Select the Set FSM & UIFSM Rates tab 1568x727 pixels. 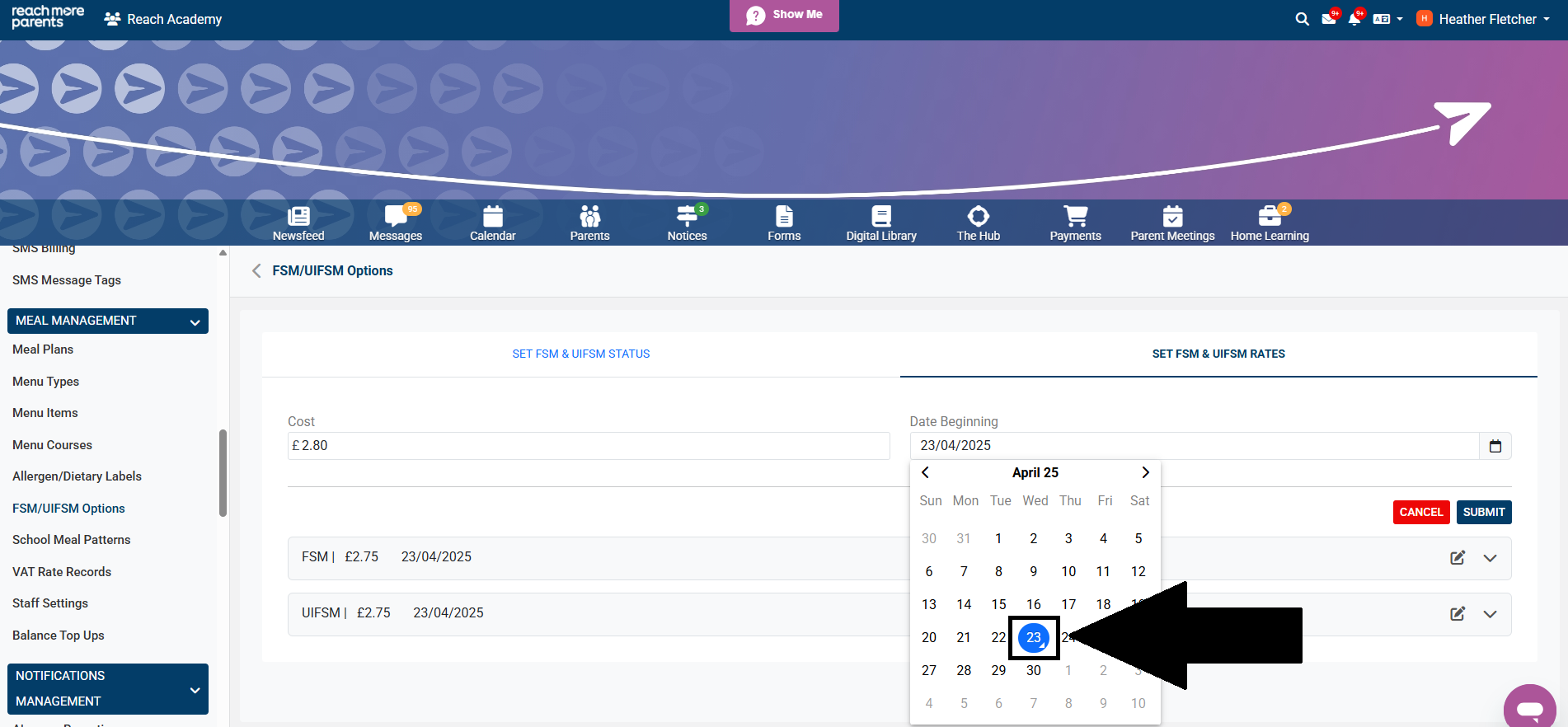click(x=1218, y=354)
